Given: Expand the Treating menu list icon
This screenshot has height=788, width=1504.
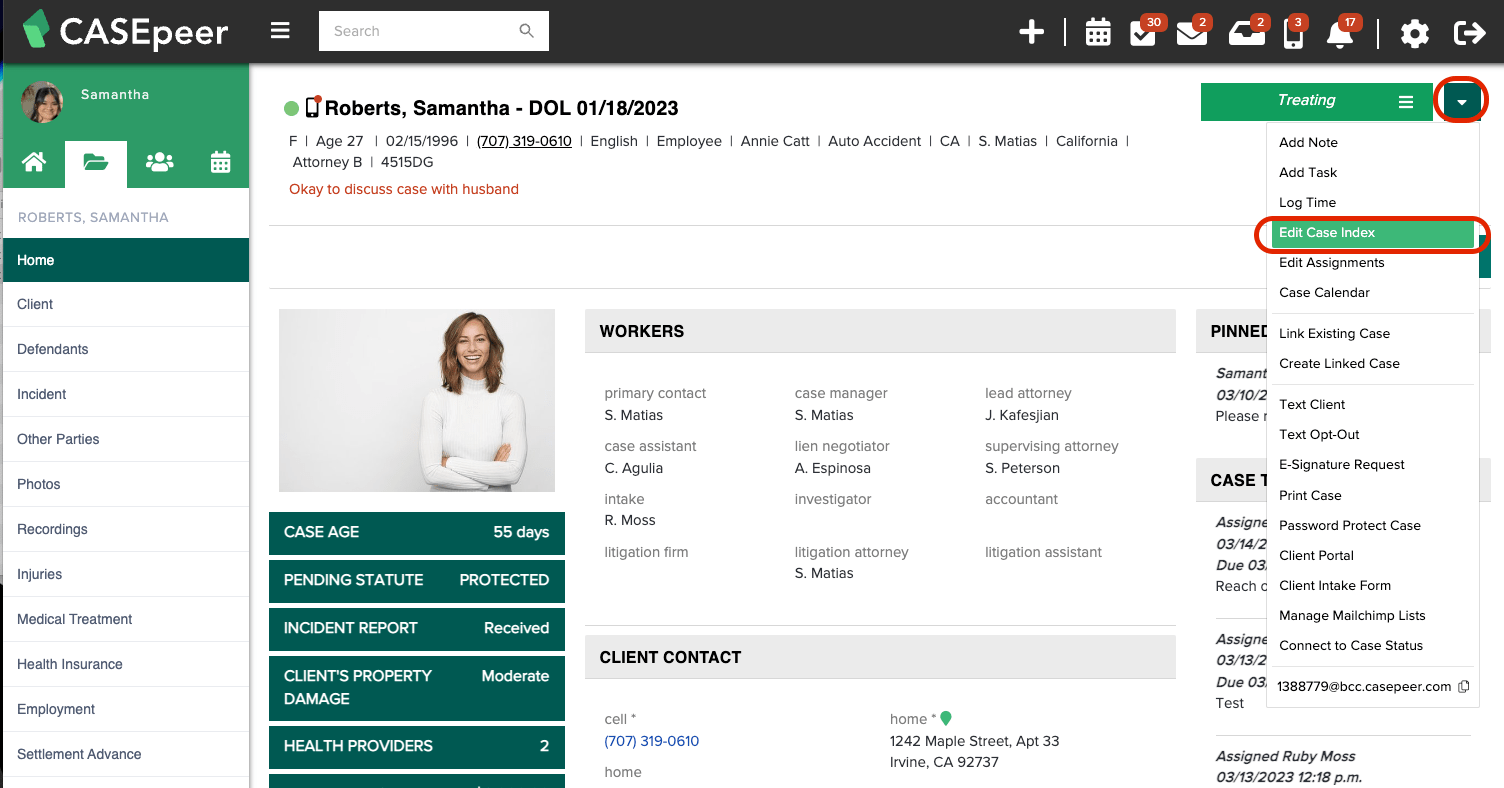Looking at the screenshot, I should tap(1405, 100).
